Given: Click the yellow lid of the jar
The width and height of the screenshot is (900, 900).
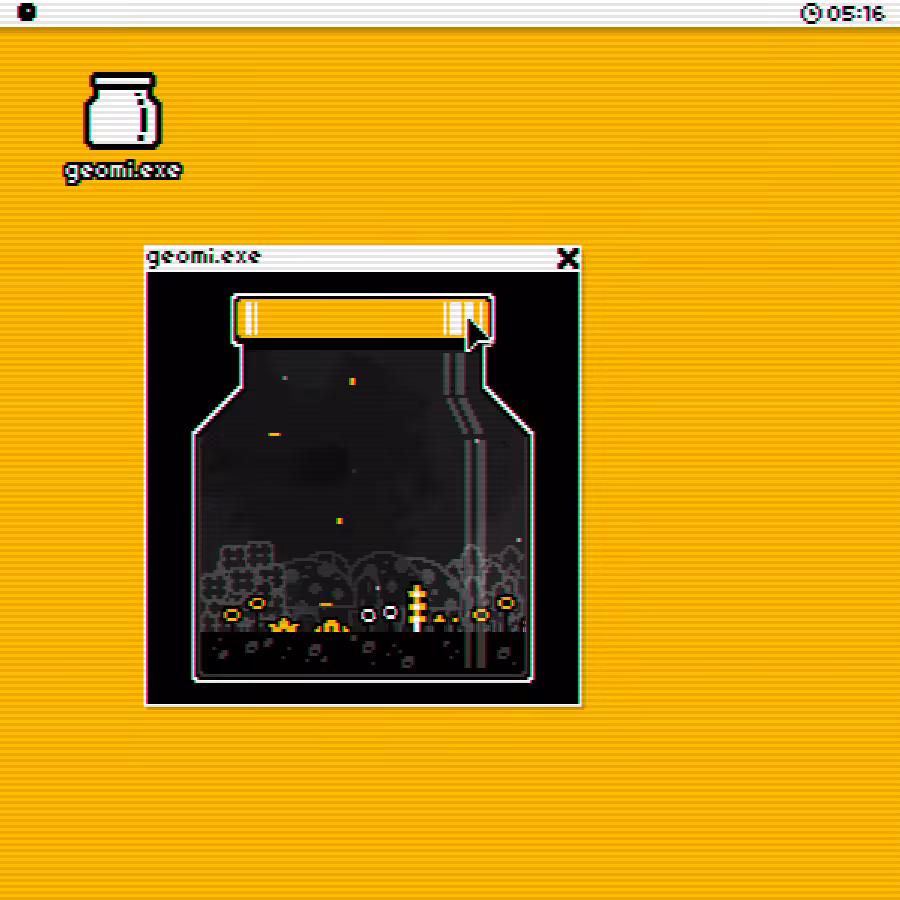Looking at the screenshot, I should [363, 319].
